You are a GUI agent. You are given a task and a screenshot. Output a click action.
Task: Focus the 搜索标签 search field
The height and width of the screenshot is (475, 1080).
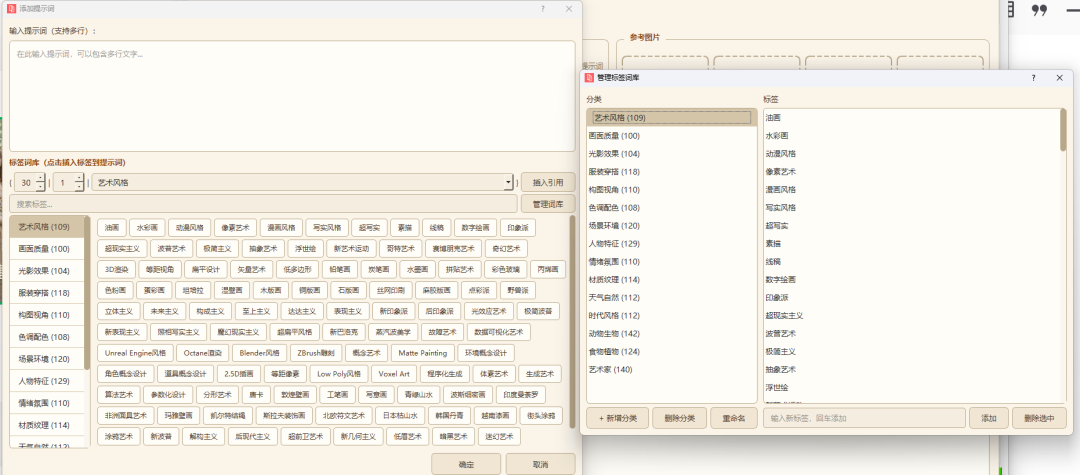pyautogui.click(x=263, y=204)
